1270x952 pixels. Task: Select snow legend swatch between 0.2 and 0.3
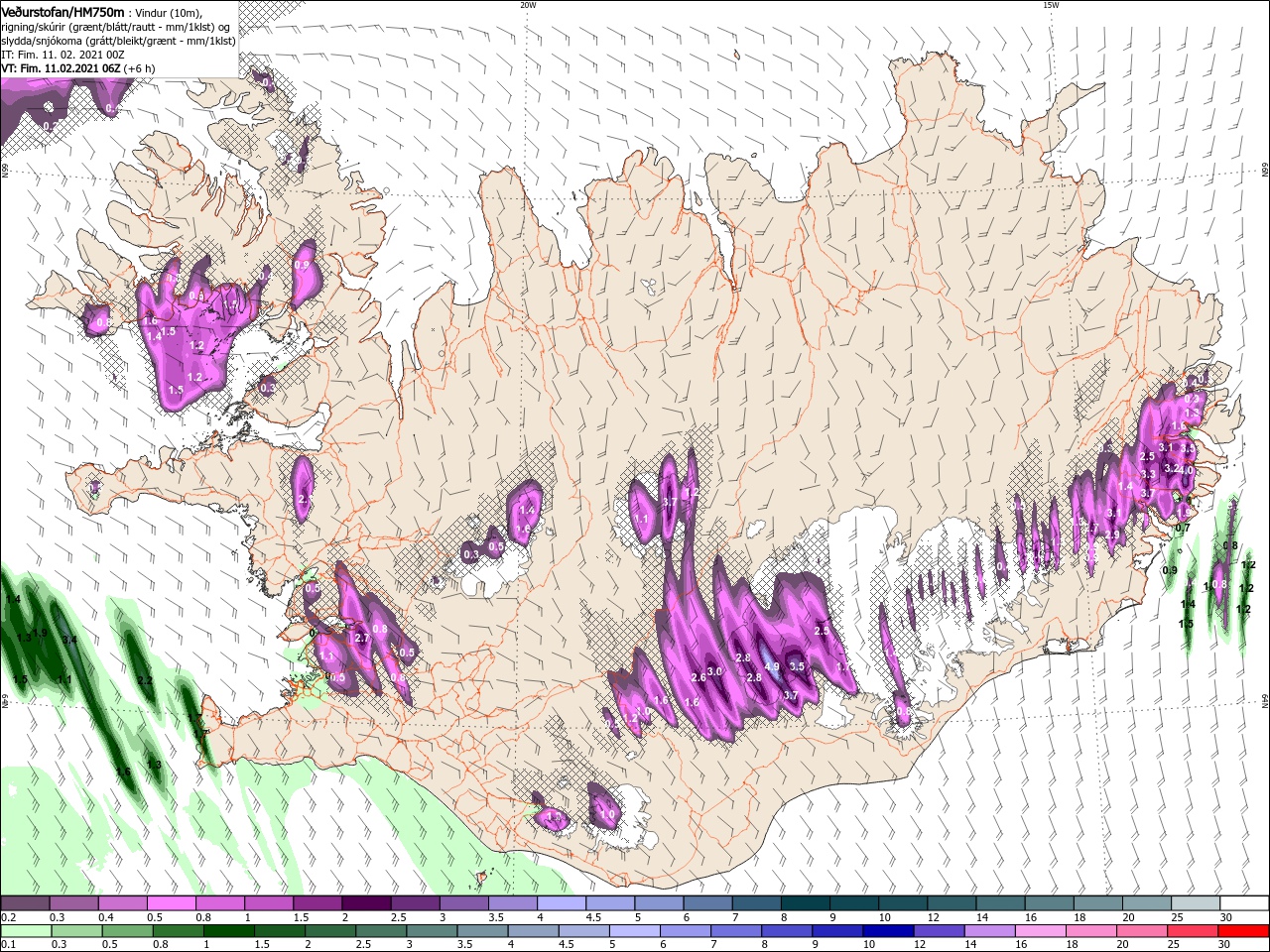(25, 902)
